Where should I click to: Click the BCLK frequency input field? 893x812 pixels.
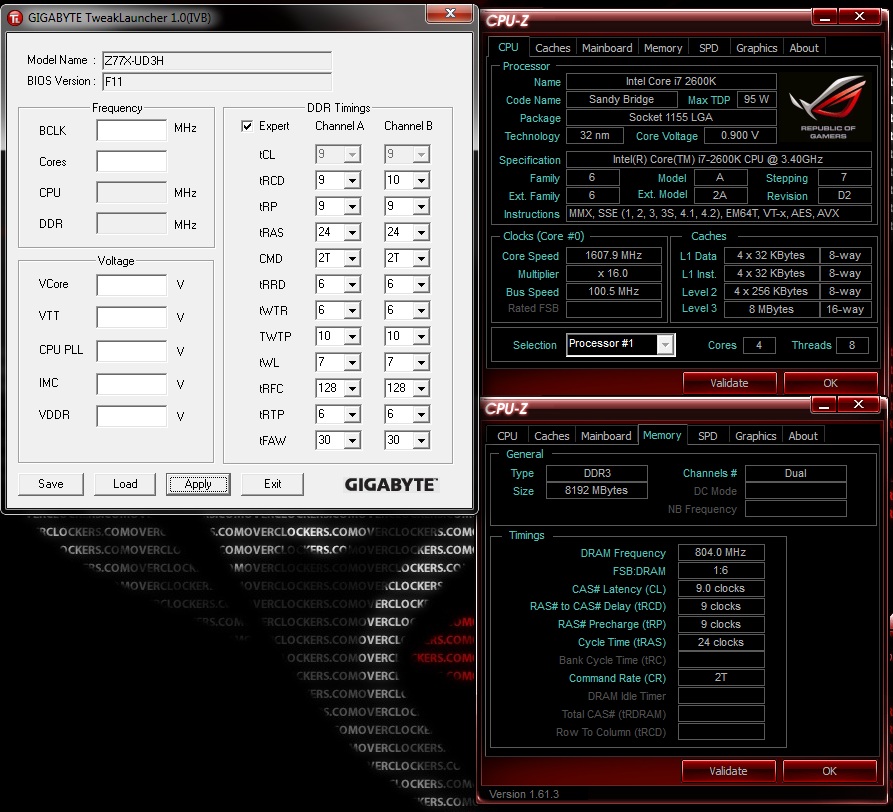pos(132,130)
